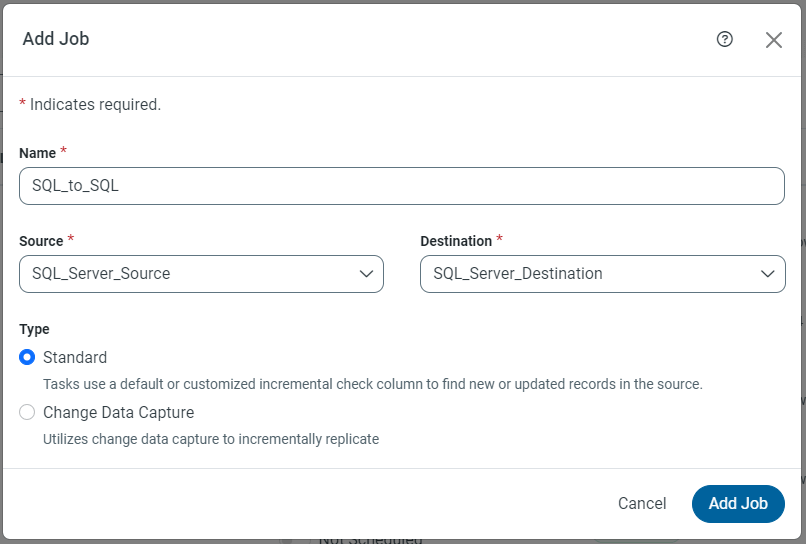The height and width of the screenshot is (544, 806).
Task: Expand the Source dropdown chevron arrow
Action: pyautogui.click(x=366, y=274)
